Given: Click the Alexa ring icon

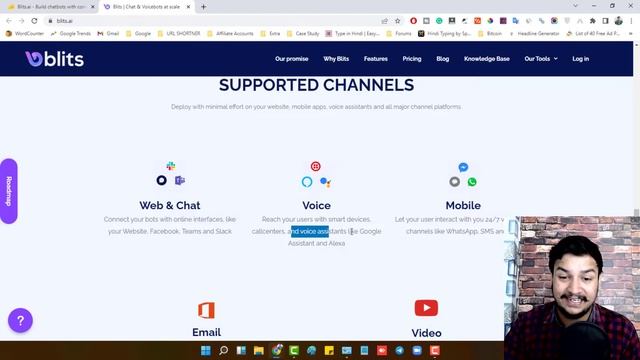Looking at the screenshot, I should 307,182.
